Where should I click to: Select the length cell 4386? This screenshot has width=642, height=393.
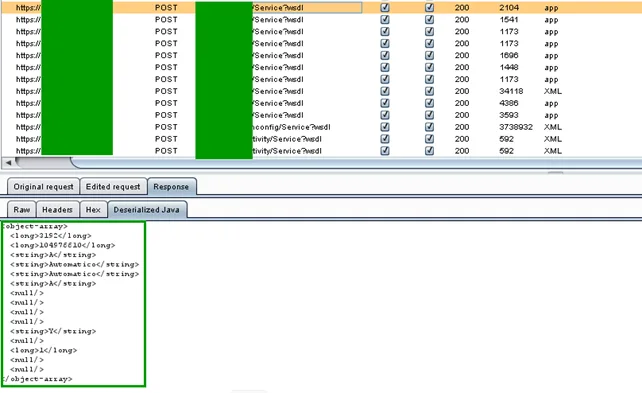pos(509,103)
